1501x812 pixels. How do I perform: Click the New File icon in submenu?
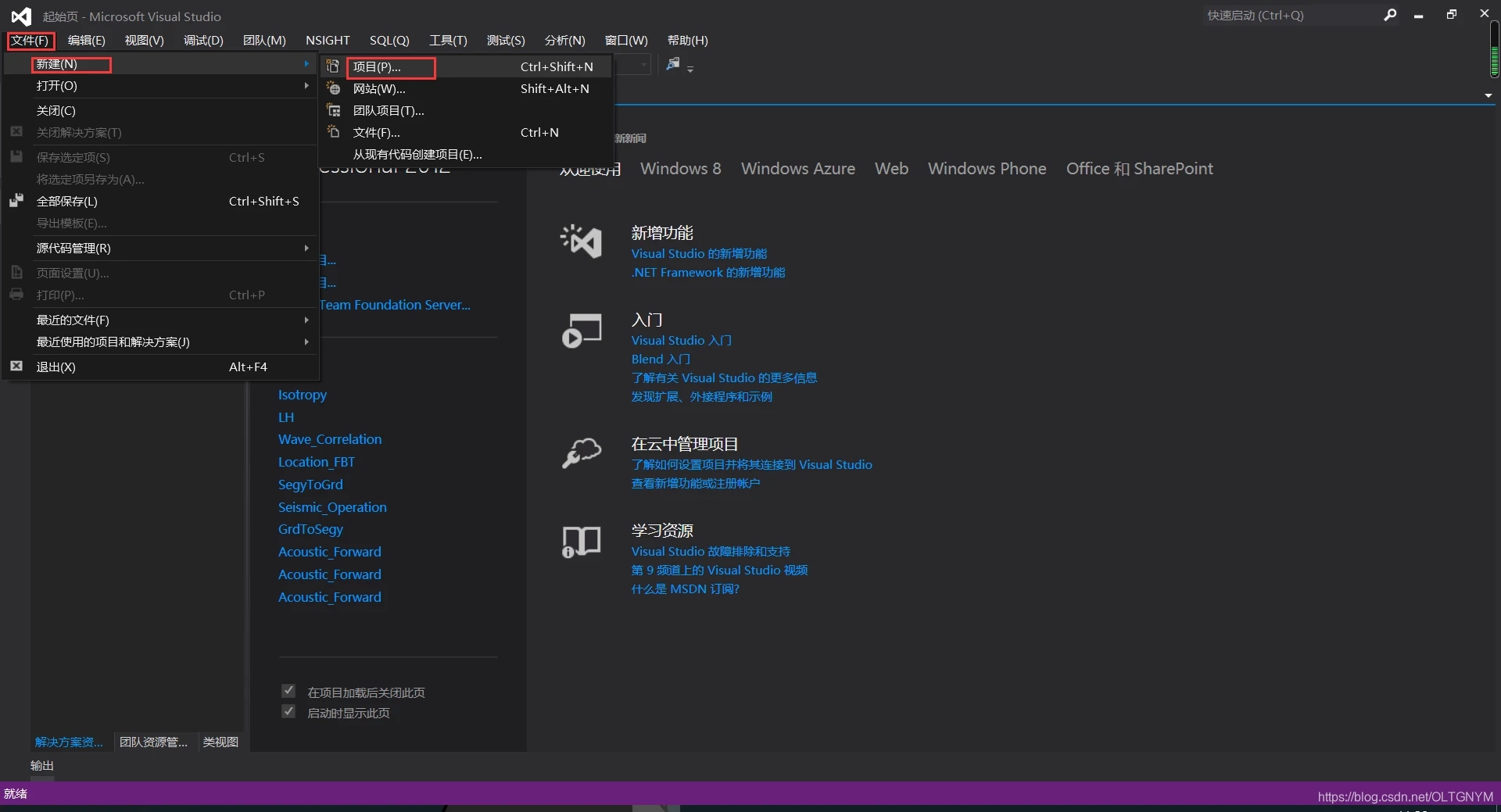(333, 132)
